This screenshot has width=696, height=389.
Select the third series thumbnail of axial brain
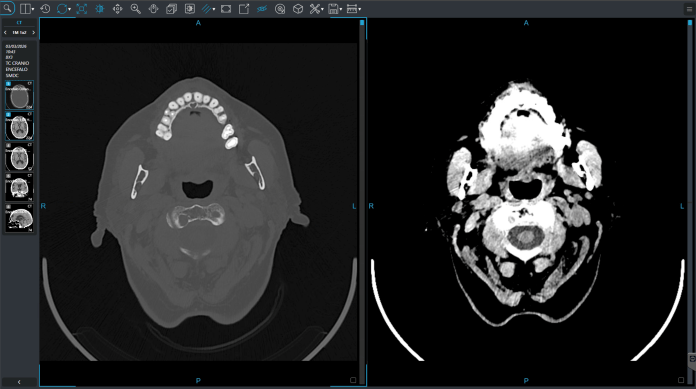pyautogui.click(x=19, y=157)
